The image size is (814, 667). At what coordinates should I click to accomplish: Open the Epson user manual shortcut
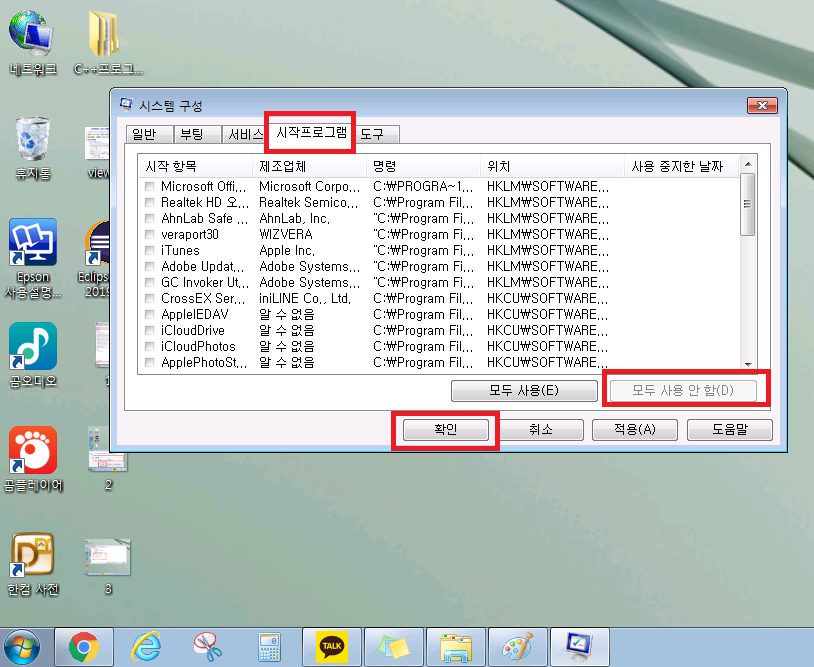tap(33, 258)
